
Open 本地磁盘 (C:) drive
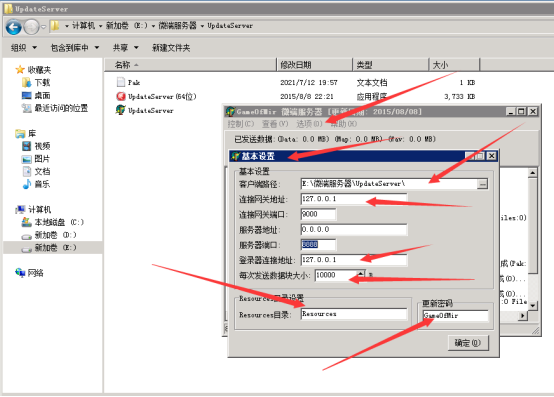[53, 222]
